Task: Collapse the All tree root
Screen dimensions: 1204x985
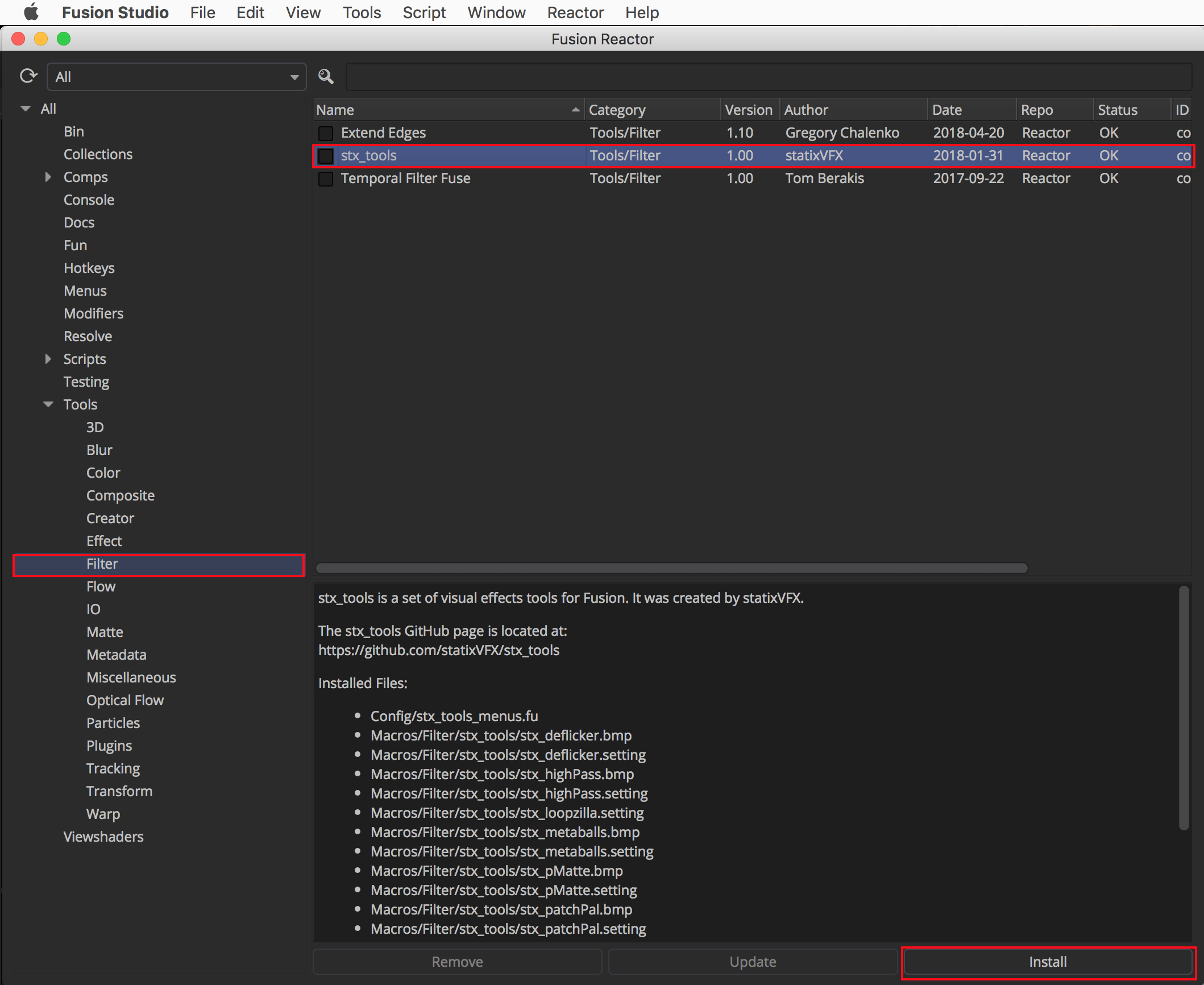Action: coord(26,109)
